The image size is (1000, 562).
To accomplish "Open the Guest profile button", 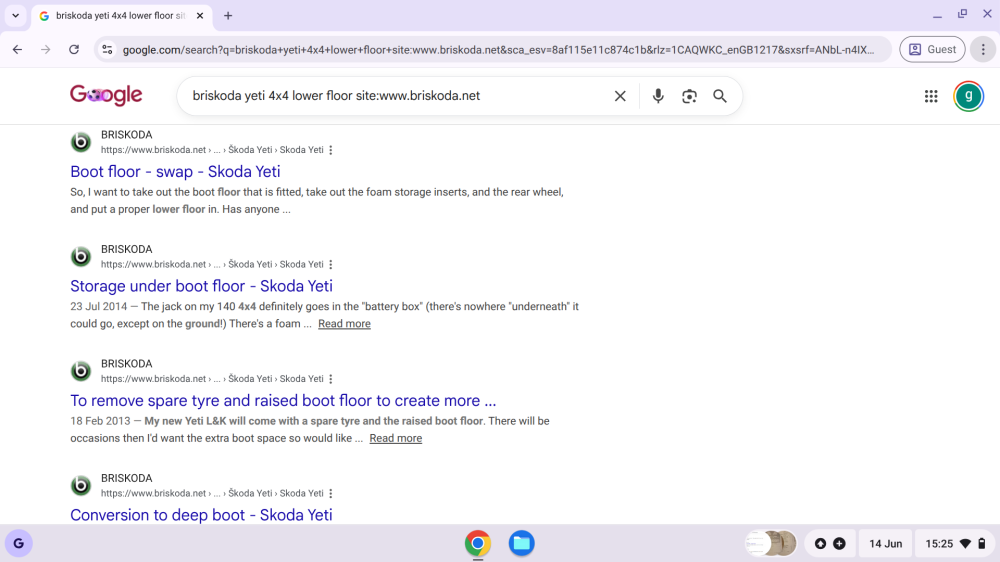I will pos(932,49).
